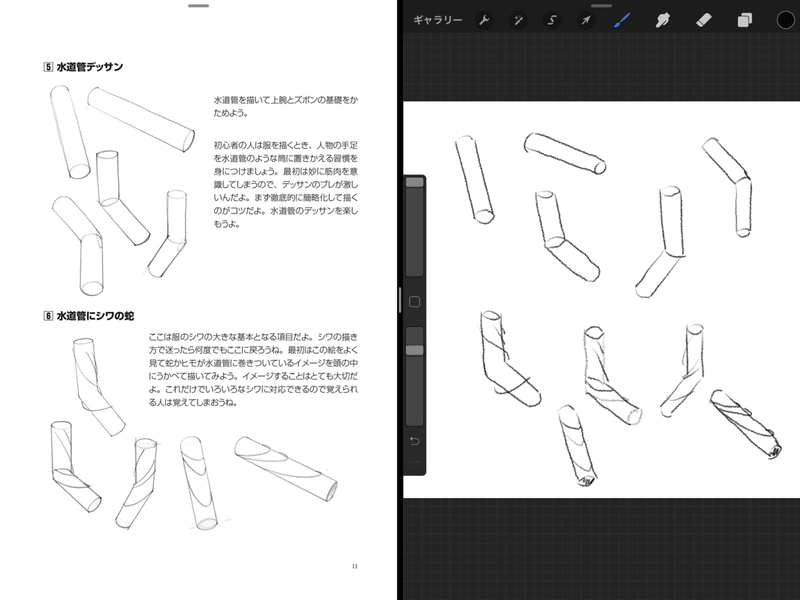Redo with the redo arrow

click(x=415, y=464)
